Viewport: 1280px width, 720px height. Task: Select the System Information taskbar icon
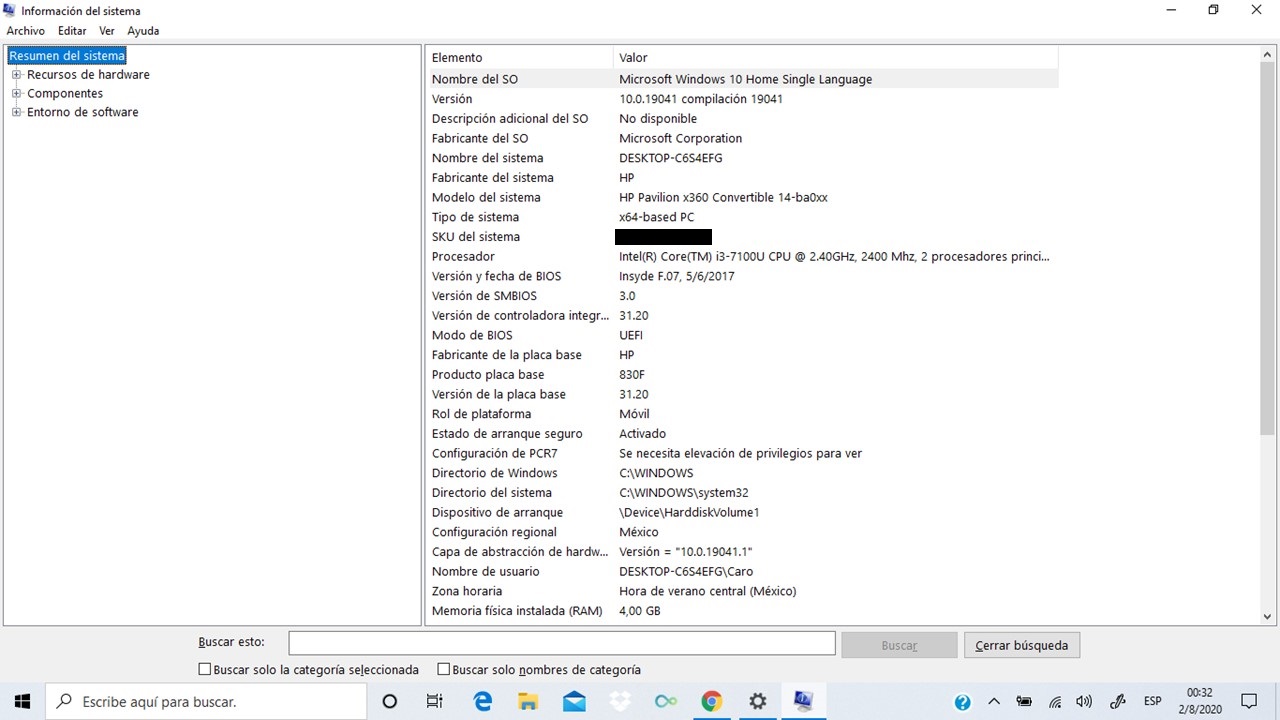click(803, 701)
